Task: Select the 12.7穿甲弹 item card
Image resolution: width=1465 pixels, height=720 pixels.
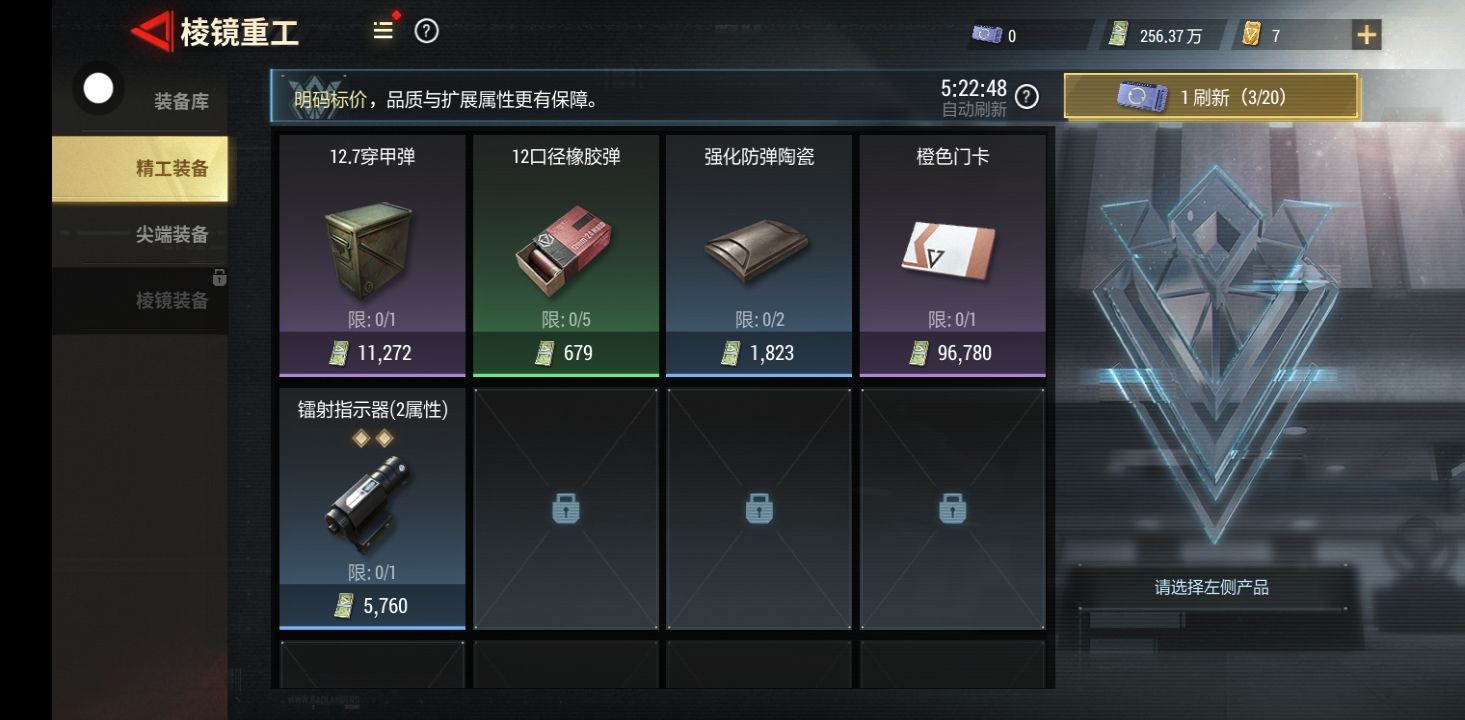Action: 372,255
